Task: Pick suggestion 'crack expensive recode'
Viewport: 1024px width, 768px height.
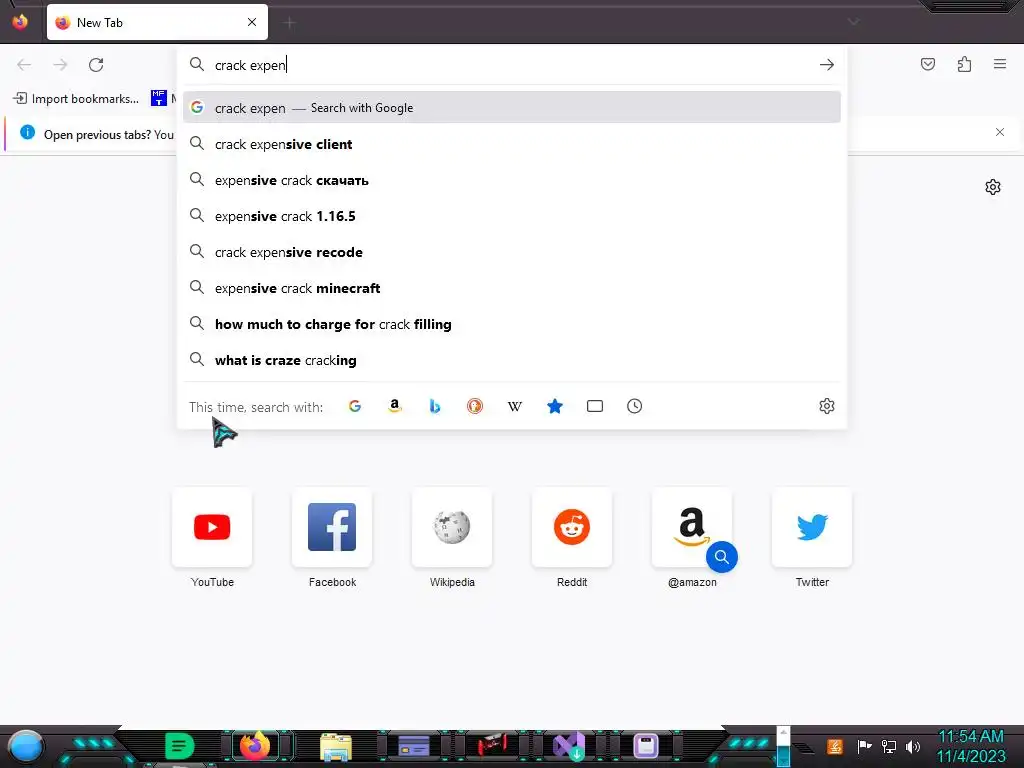Action: click(511, 251)
